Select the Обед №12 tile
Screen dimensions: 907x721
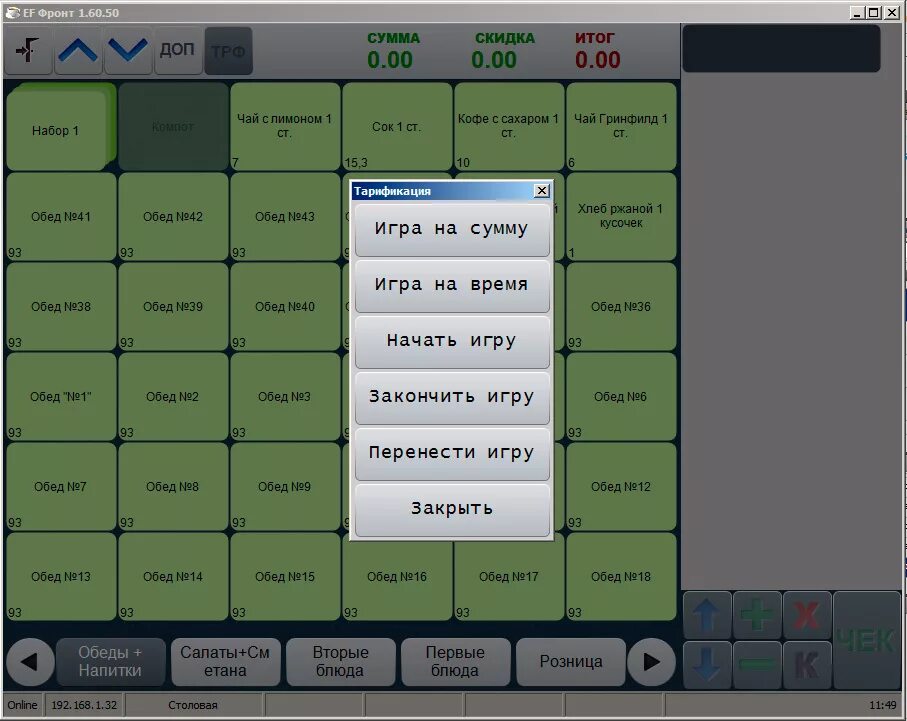click(621, 487)
